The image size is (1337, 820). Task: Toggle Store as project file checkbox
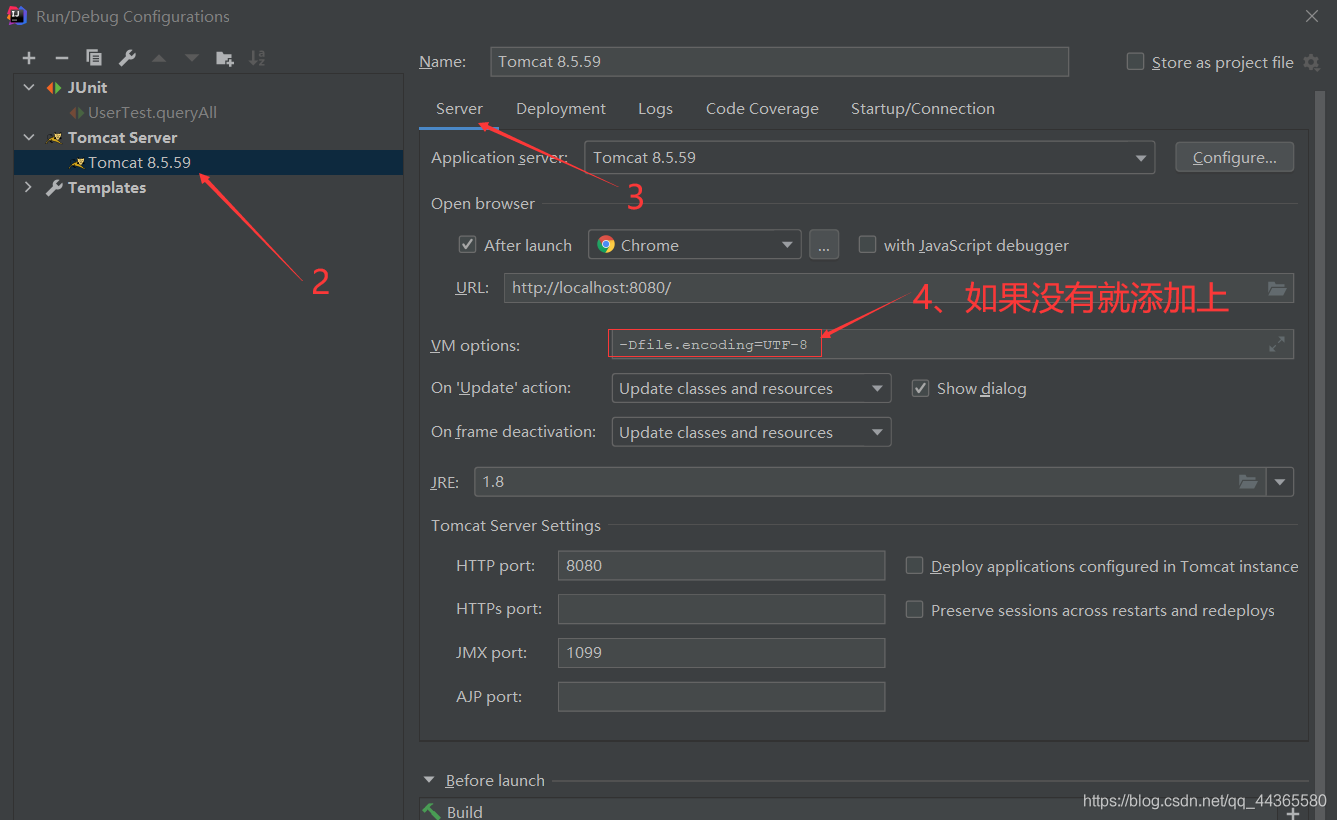(x=1135, y=62)
